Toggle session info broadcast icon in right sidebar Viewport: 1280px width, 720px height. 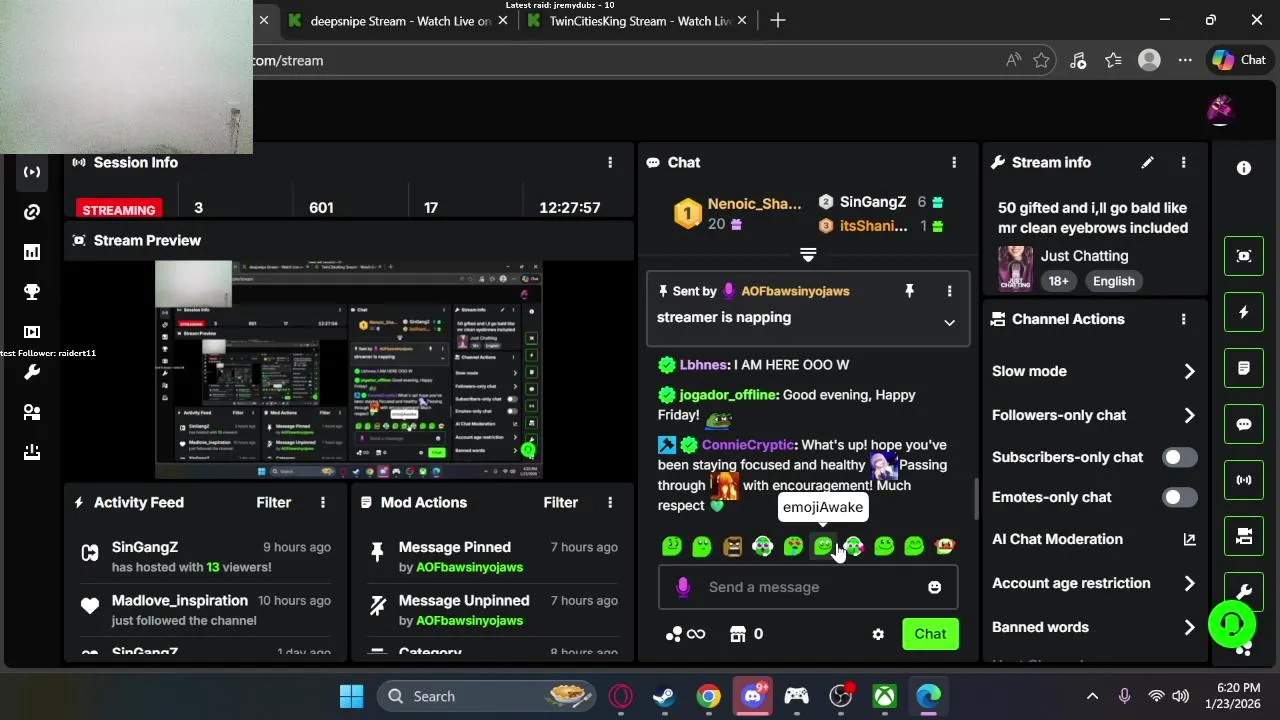click(x=1244, y=480)
